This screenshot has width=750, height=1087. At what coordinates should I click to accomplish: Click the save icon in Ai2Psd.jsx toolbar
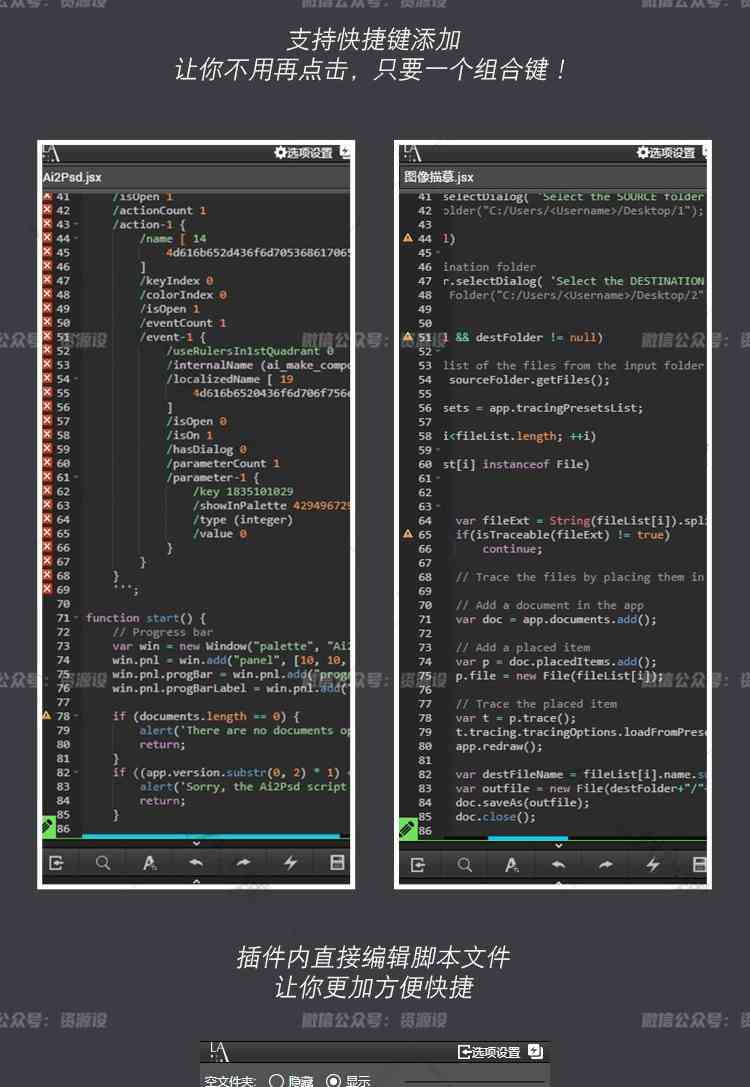click(338, 862)
